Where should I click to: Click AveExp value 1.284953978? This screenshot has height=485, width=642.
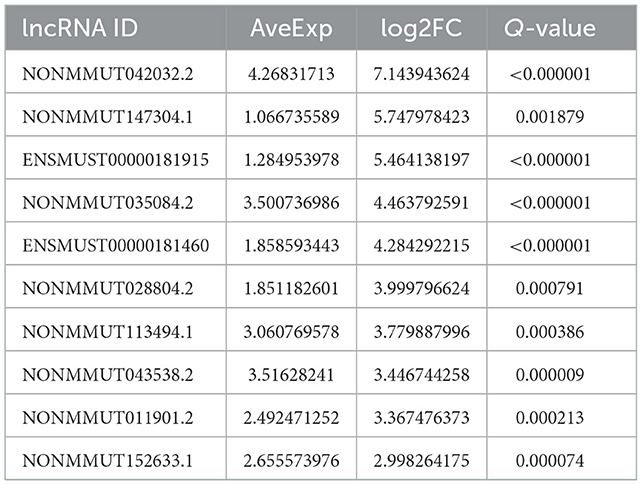[291, 160]
